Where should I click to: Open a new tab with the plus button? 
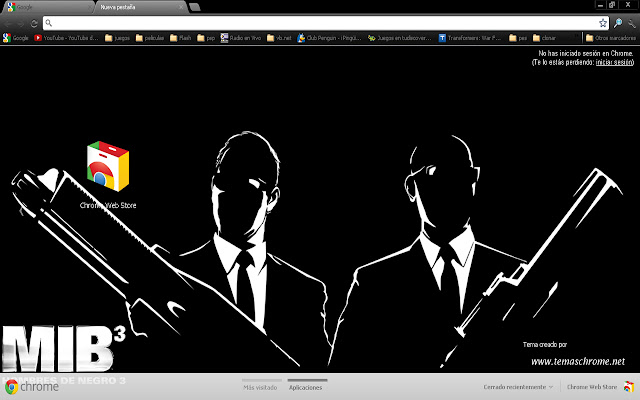[x=195, y=7]
